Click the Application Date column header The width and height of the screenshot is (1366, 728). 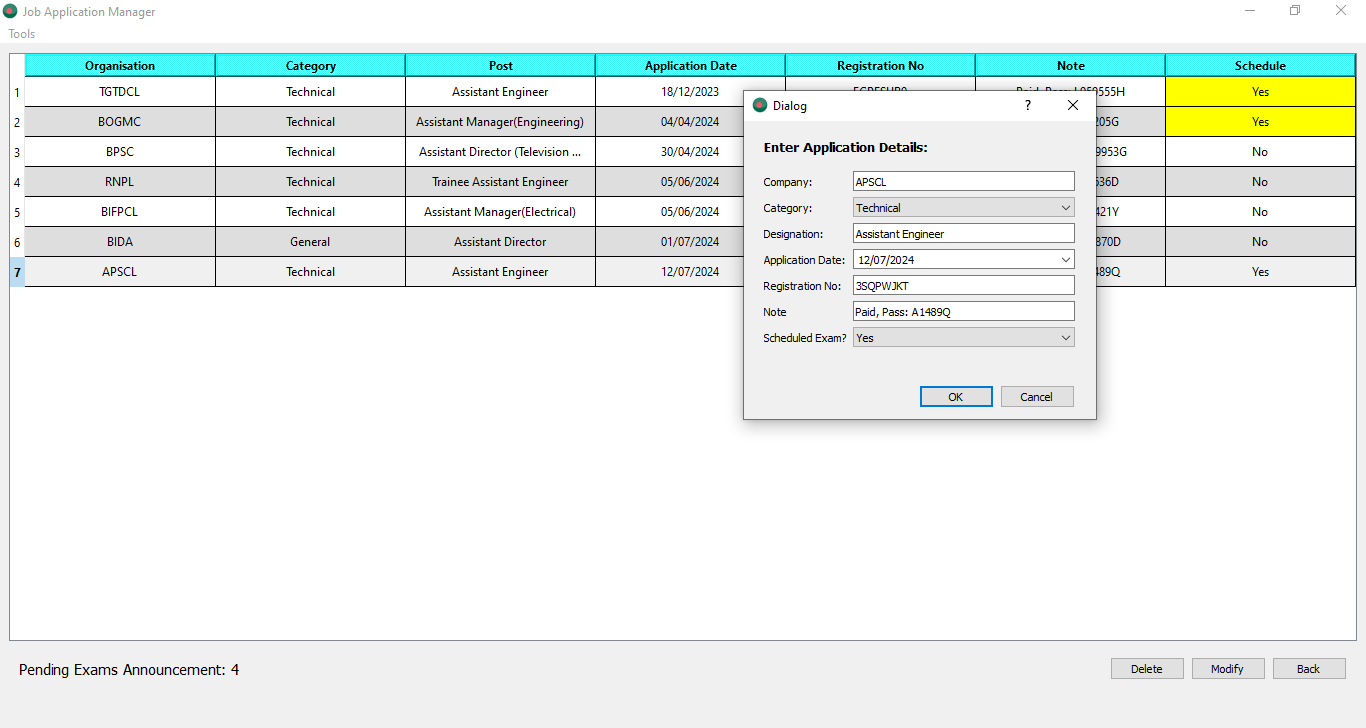[x=690, y=66]
